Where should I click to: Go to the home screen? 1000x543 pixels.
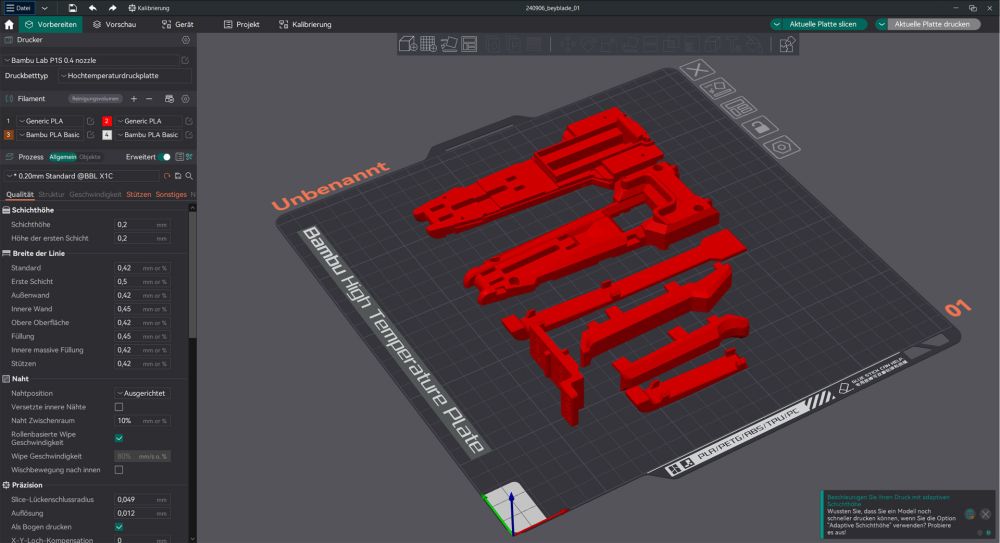point(9,24)
